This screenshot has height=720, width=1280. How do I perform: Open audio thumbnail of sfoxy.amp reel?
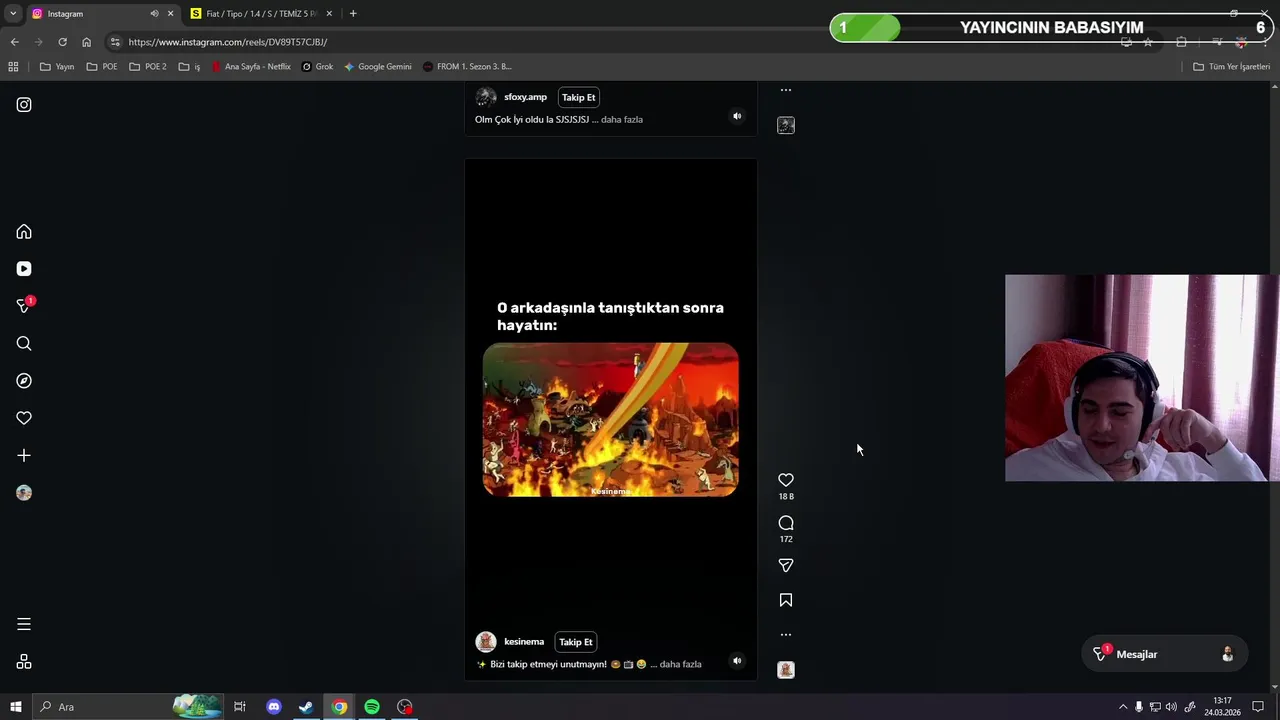[786, 125]
